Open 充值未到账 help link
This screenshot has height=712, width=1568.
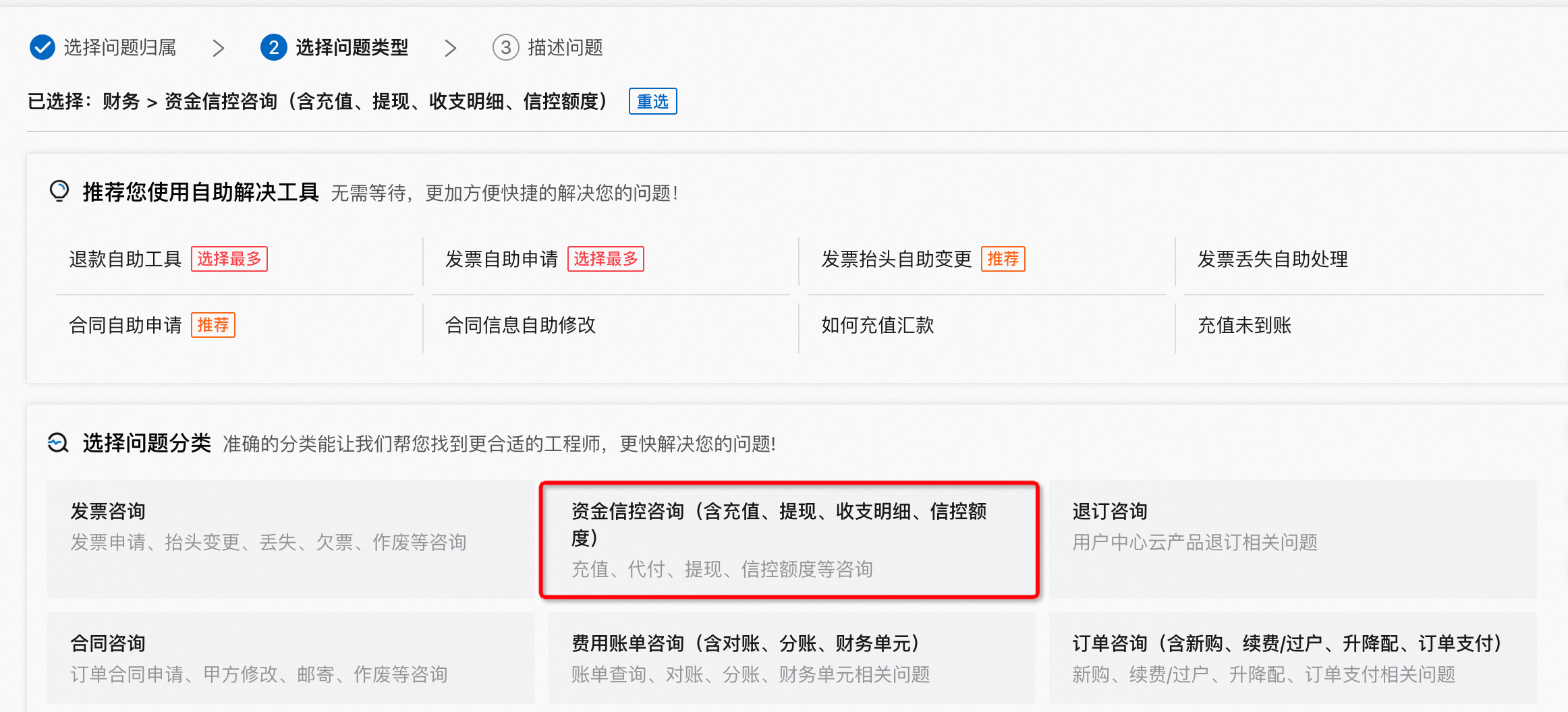pyautogui.click(x=1244, y=325)
